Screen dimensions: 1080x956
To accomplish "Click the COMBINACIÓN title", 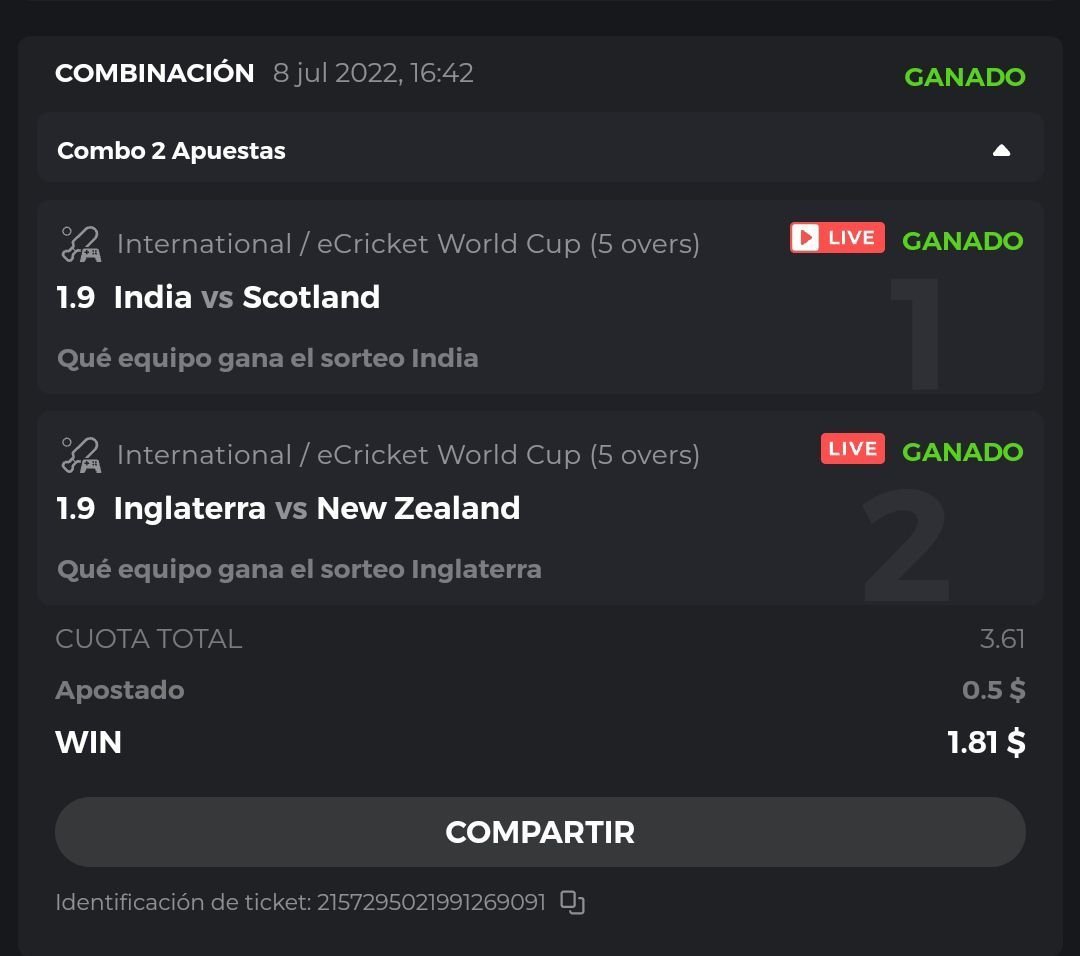I will [x=155, y=73].
